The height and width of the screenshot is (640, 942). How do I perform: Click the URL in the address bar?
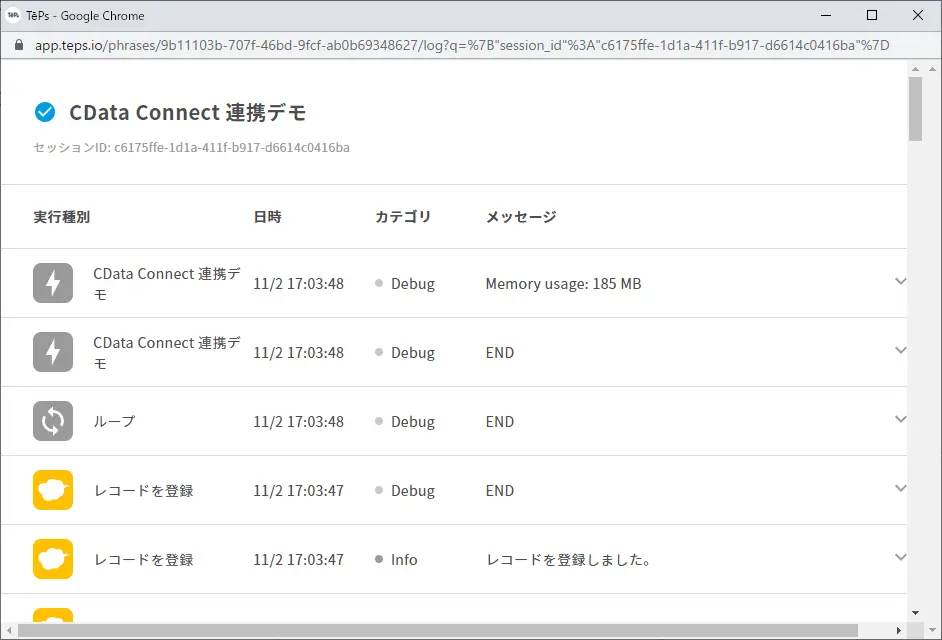coord(462,45)
